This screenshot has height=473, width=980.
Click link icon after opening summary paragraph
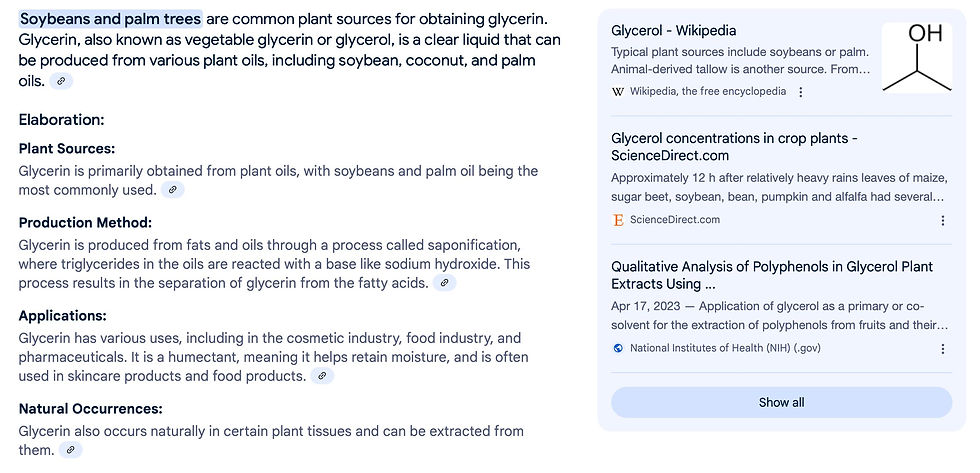point(61,81)
